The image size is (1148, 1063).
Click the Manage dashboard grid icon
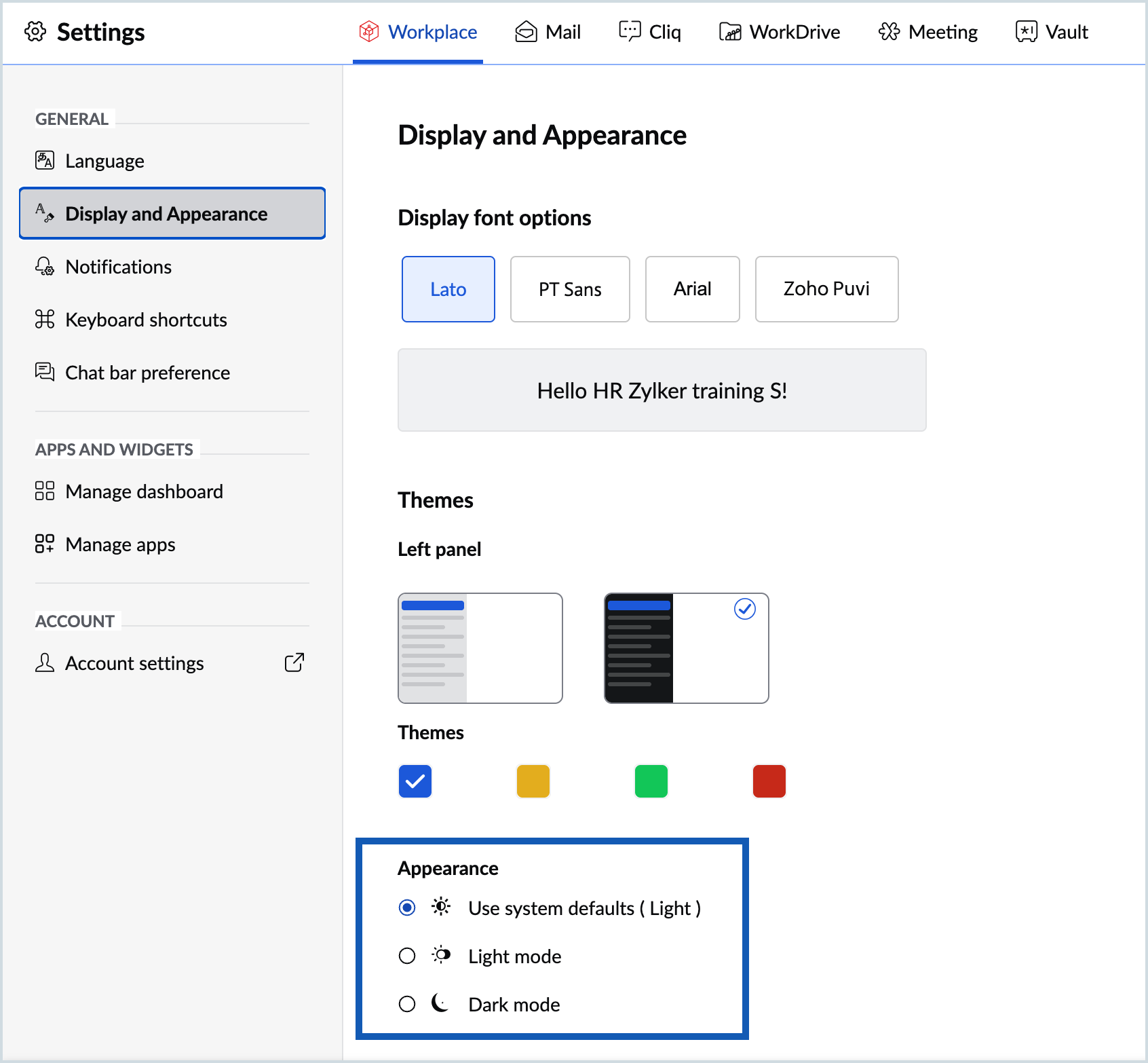point(45,491)
